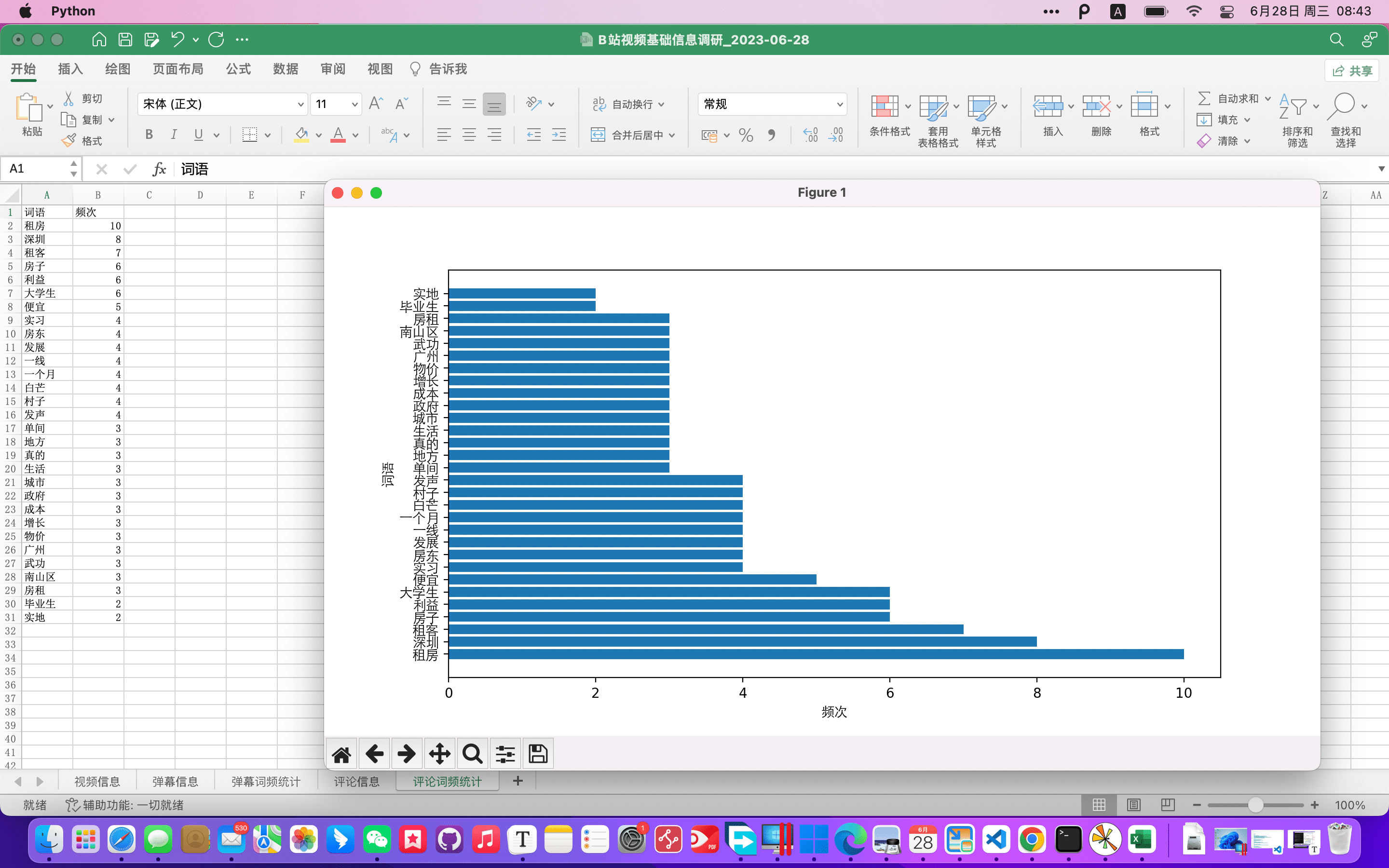This screenshot has width=1389, height=868.
Task: Click the Increase decimal icon
Action: 810,136
